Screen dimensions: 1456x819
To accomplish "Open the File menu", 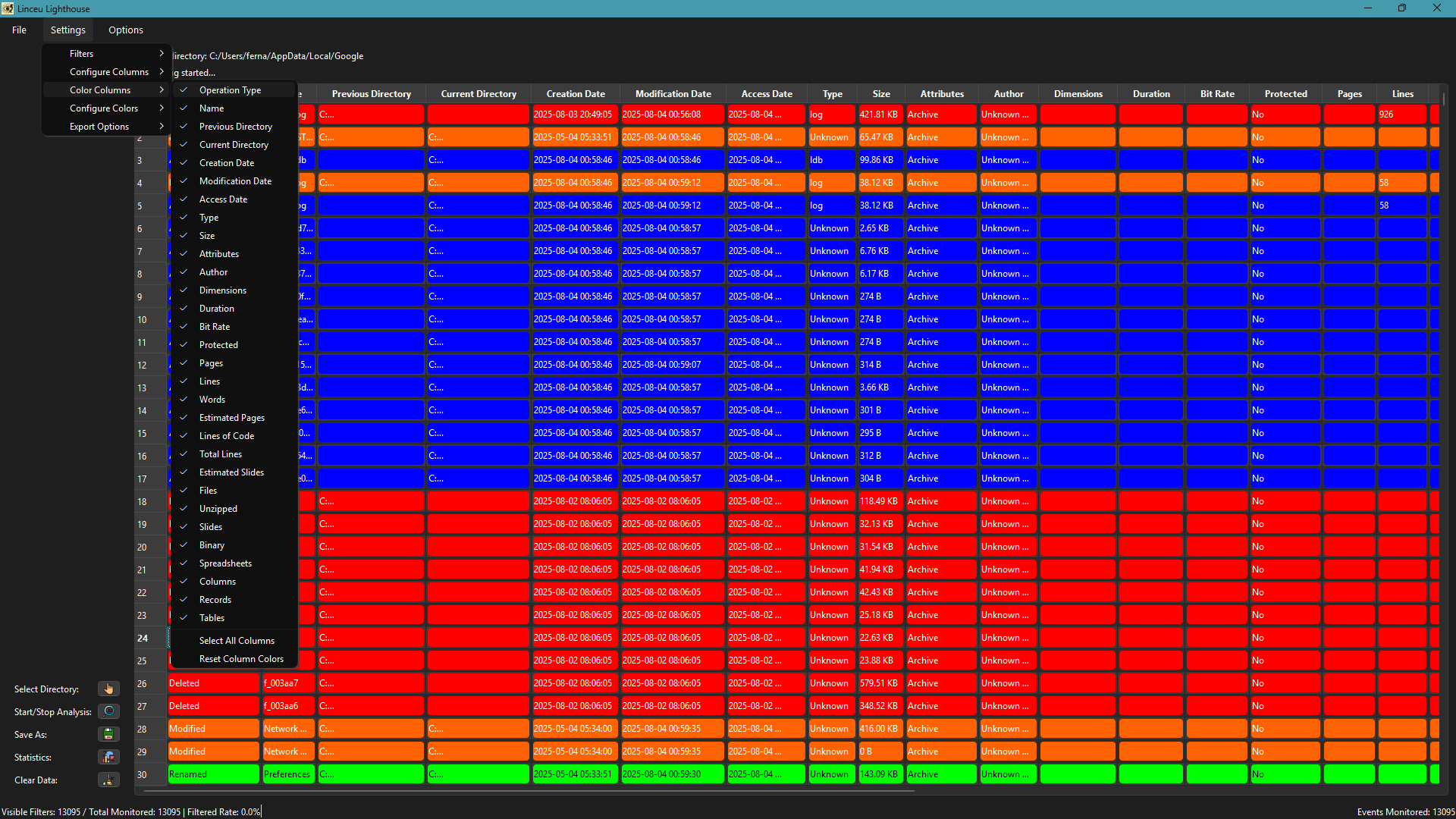I will click(x=19, y=30).
